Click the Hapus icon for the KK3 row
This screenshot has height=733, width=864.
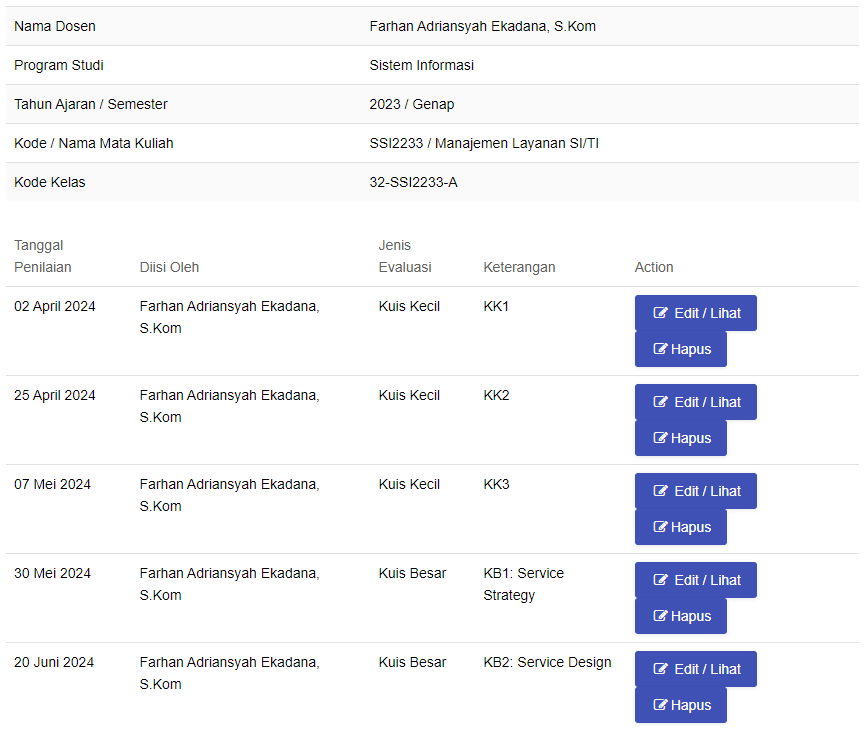[660, 526]
